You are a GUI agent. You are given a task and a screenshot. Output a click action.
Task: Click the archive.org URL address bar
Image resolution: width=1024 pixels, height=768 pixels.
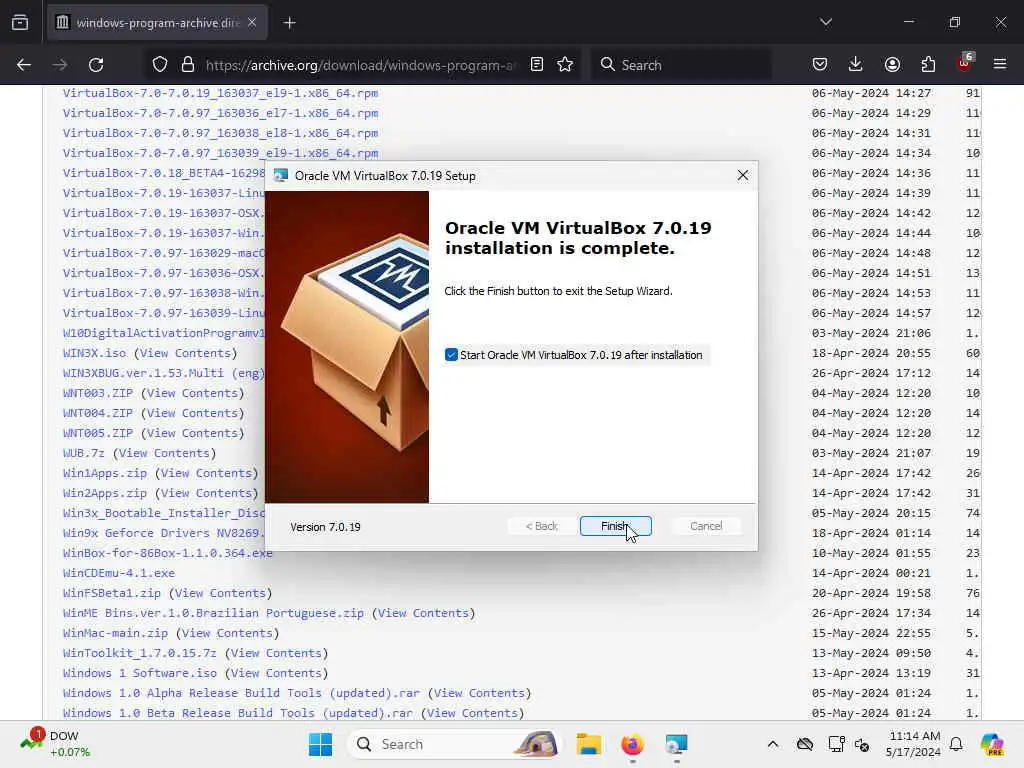pyautogui.click(x=361, y=65)
